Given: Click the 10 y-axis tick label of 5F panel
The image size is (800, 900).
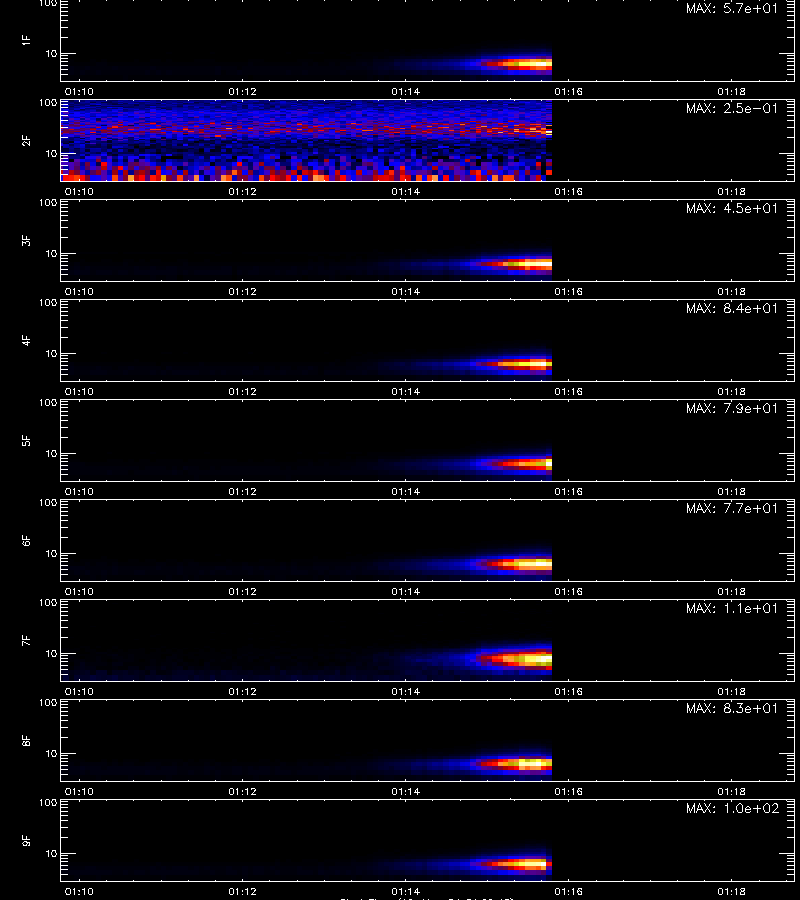Looking at the screenshot, I should point(51,453).
